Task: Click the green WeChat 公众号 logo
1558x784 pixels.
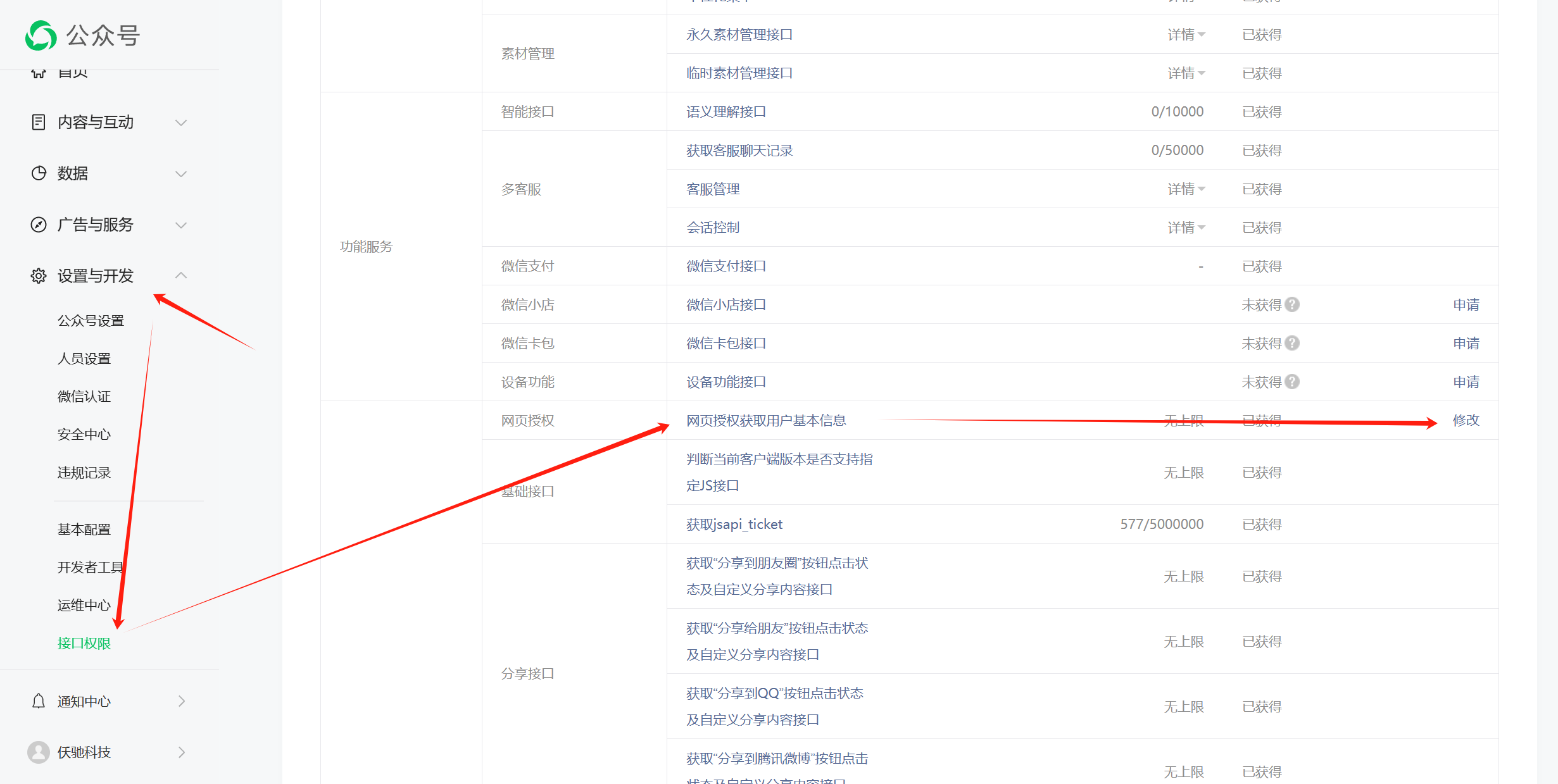Action: click(41, 35)
